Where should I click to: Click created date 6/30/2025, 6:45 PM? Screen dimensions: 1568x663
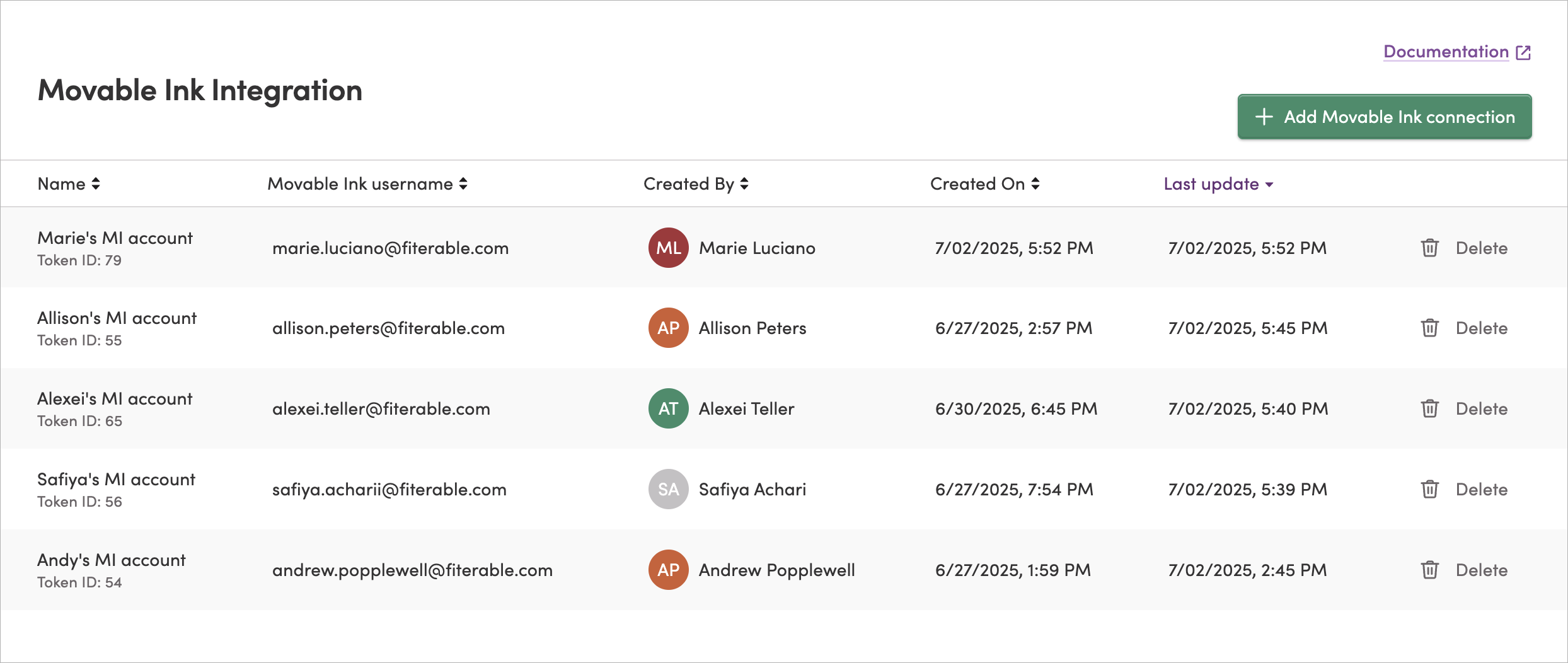pos(1016,408)
